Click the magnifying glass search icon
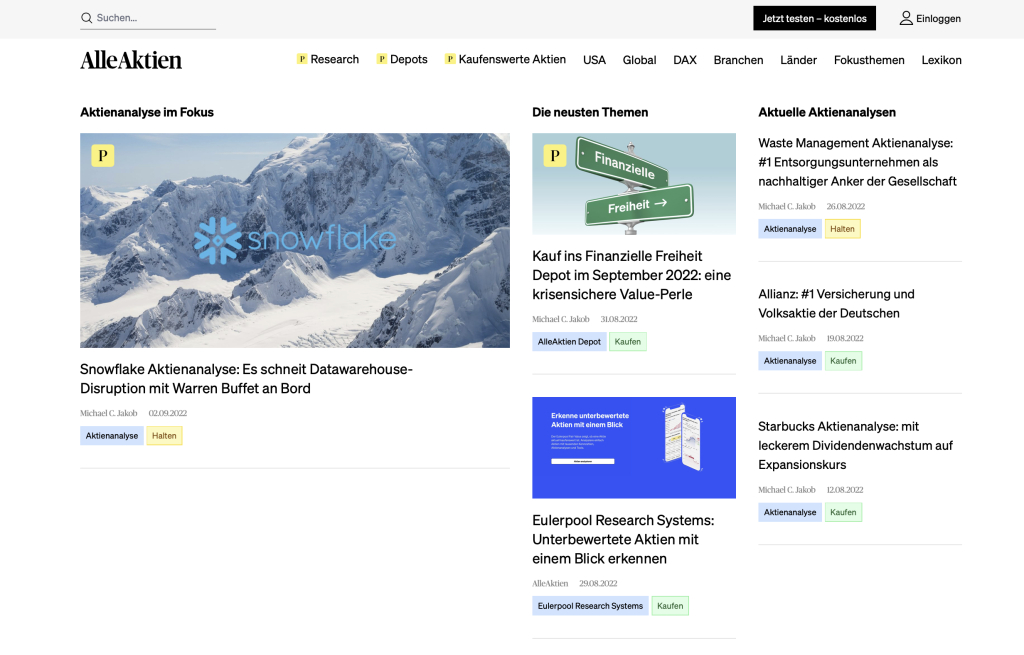Screen dimensions: 1024x655 click(87, 18)
